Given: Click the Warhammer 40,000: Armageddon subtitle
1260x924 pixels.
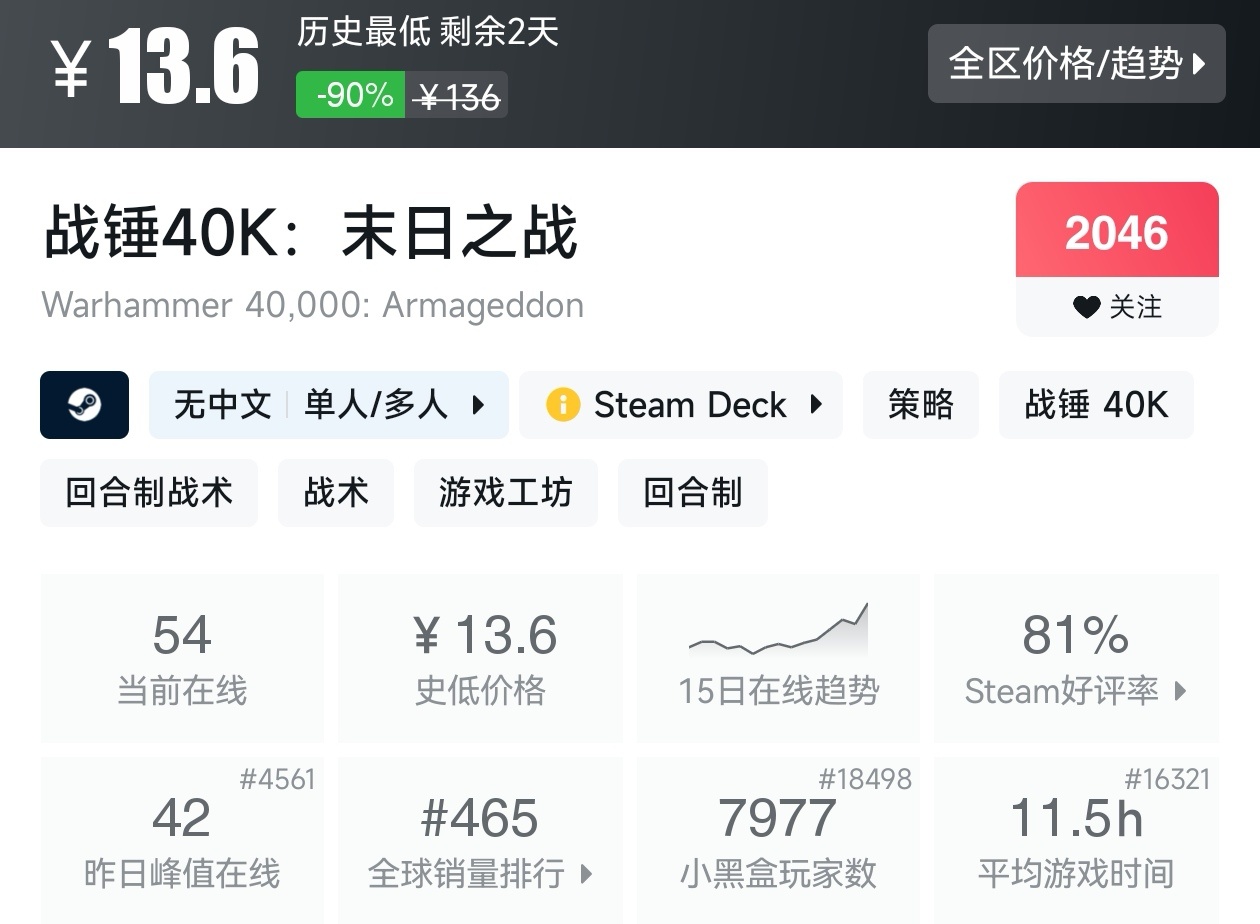Looking at the screenshot, I should [x=313, y=305].
